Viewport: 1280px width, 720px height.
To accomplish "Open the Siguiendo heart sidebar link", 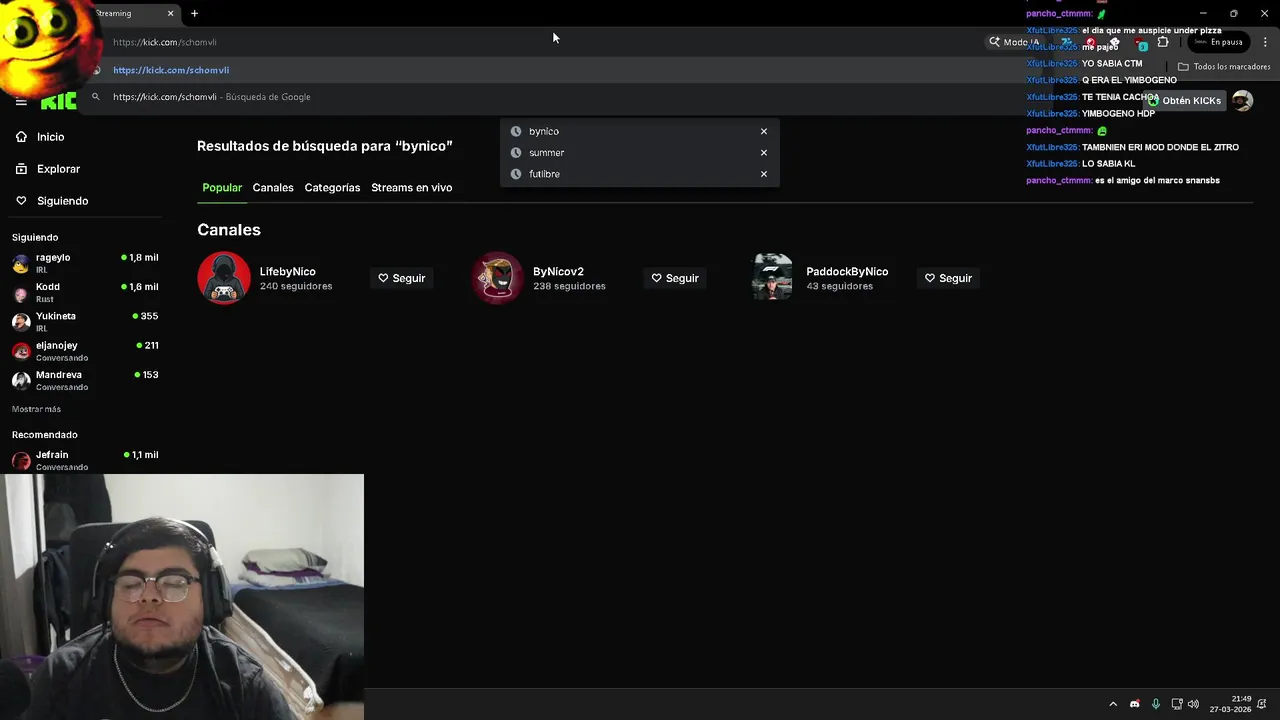I will [62, 201].
